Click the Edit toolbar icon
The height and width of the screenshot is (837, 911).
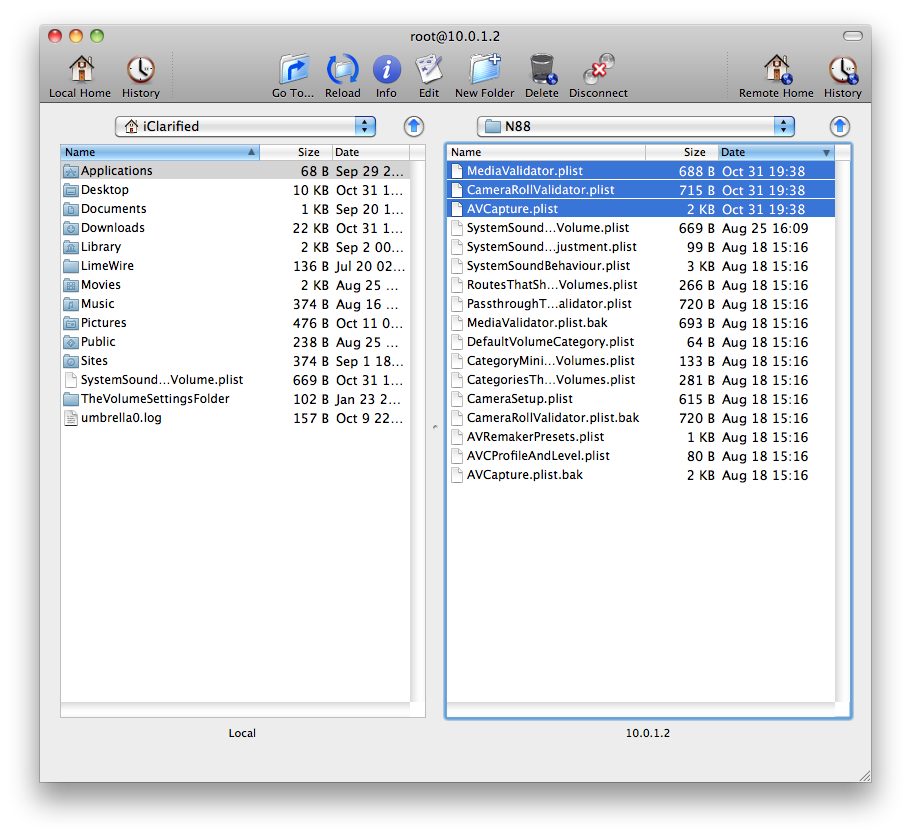[429, 70]
